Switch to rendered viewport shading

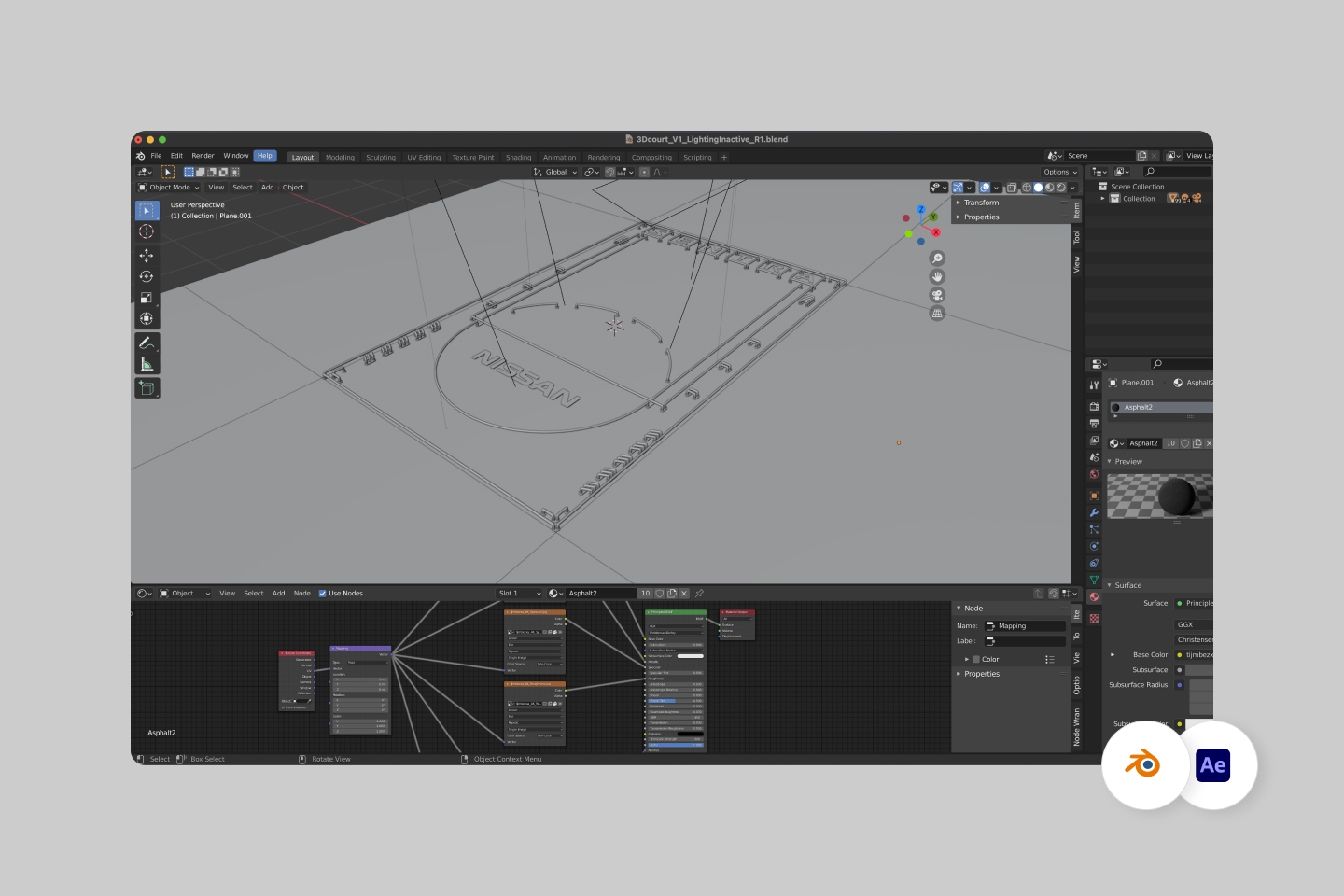tap(1061, 188)
